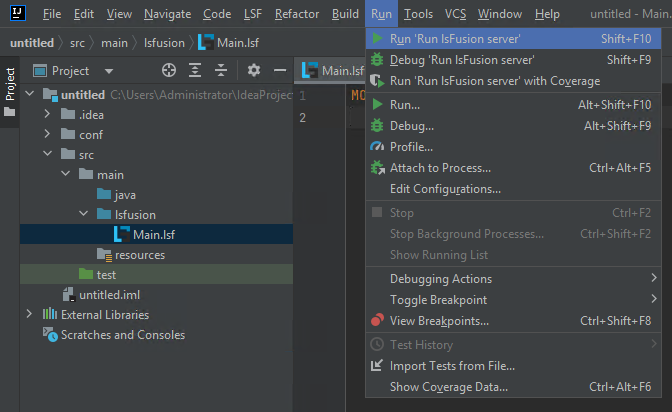This screenshot has height=412, width=672.
Task: Expand the .idea folder
Action: 48,114
